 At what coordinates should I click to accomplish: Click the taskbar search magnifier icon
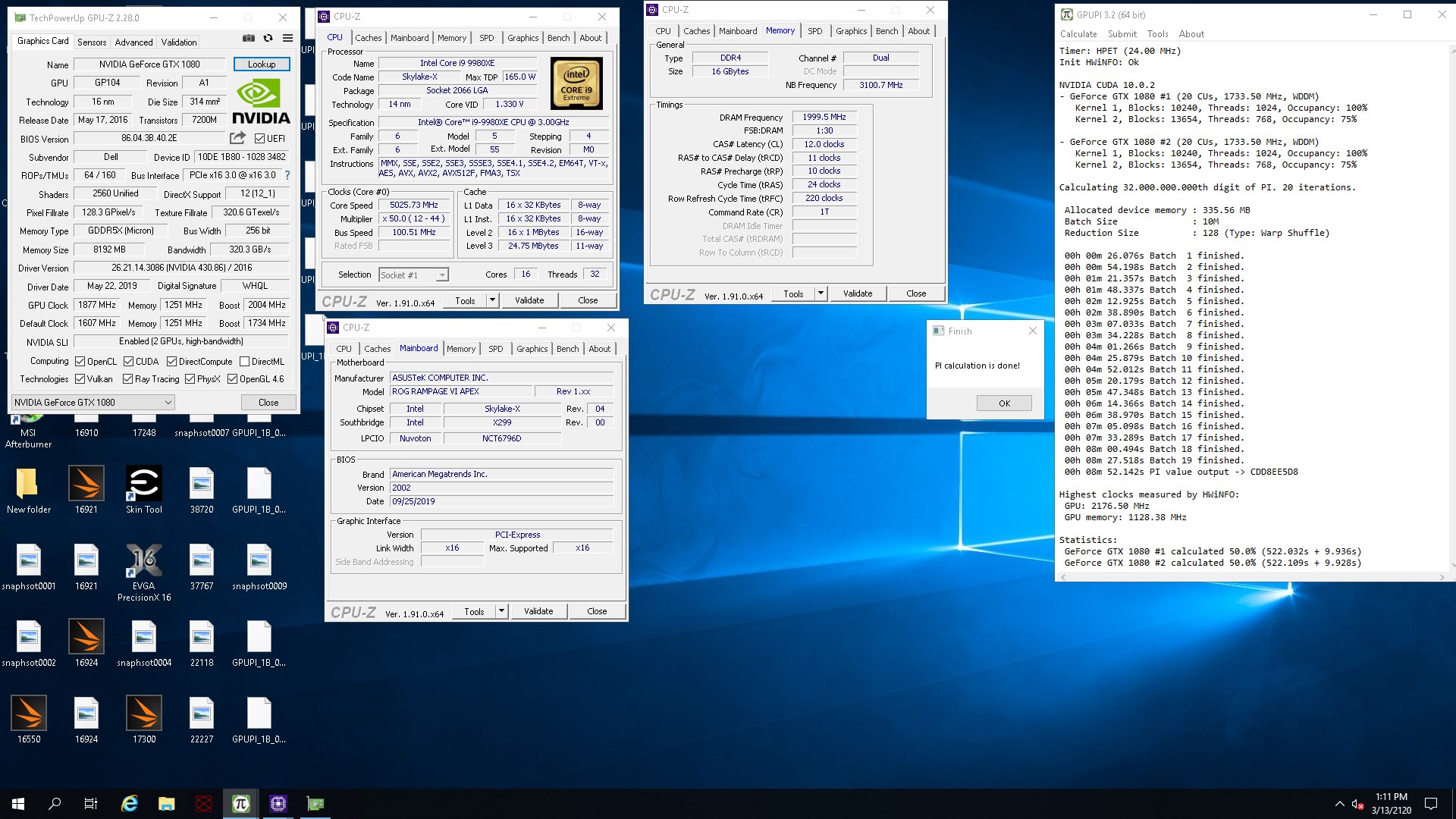tap(55, 804)
